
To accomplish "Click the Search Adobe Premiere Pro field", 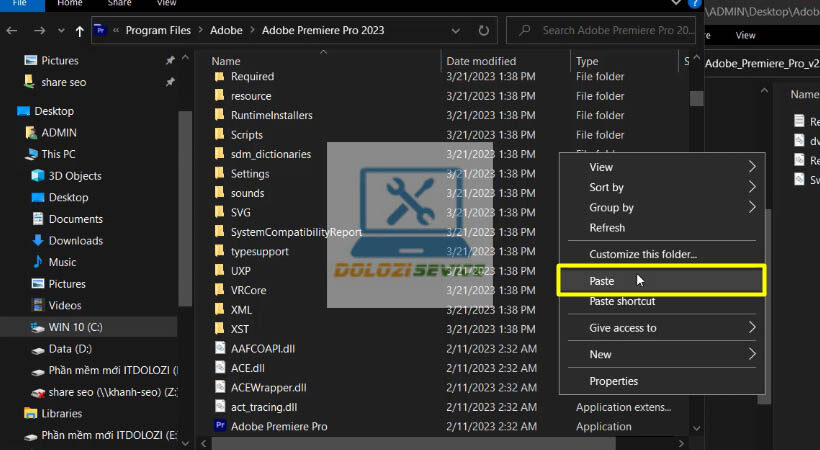I will 601,30.
